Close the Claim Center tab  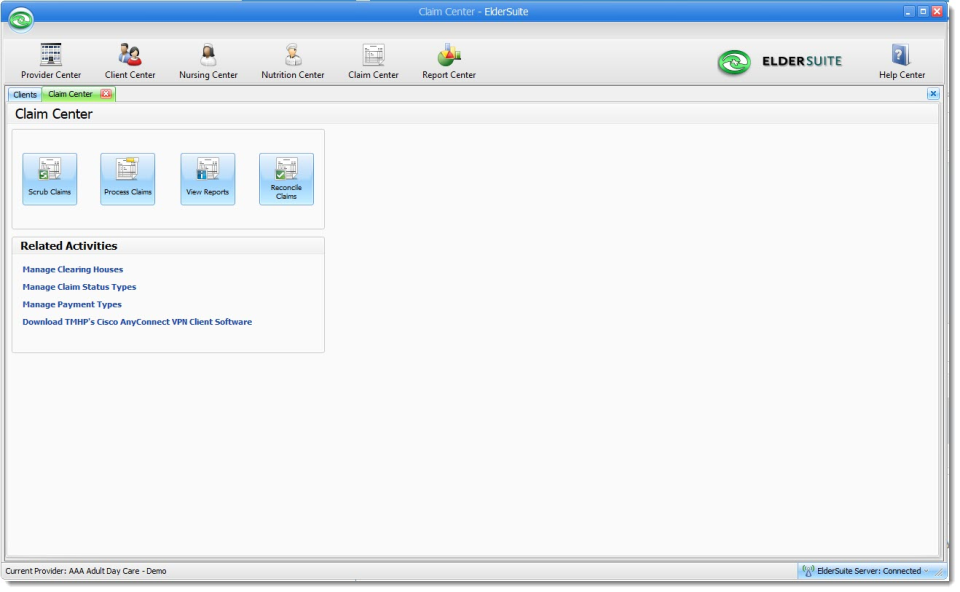(106, 94)
